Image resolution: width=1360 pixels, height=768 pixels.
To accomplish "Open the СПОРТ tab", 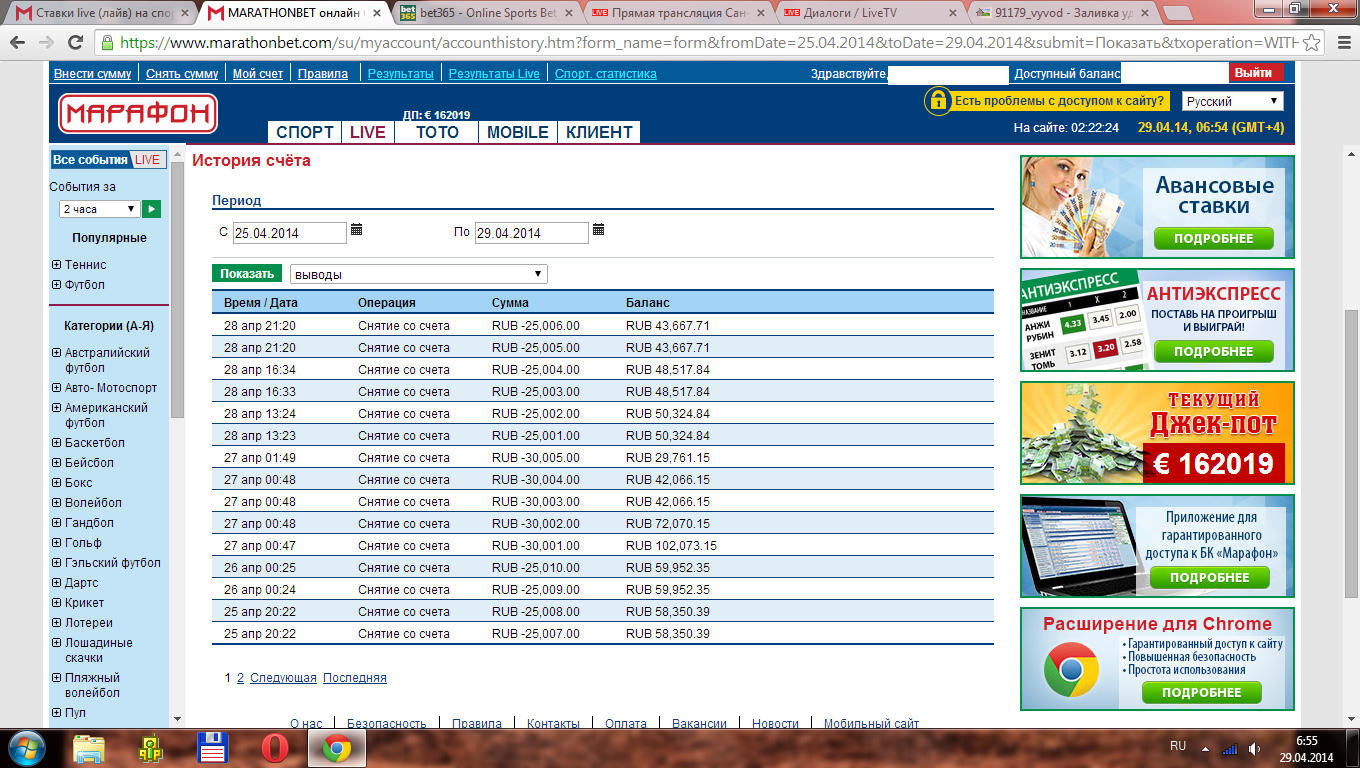I will click(305, 132).
